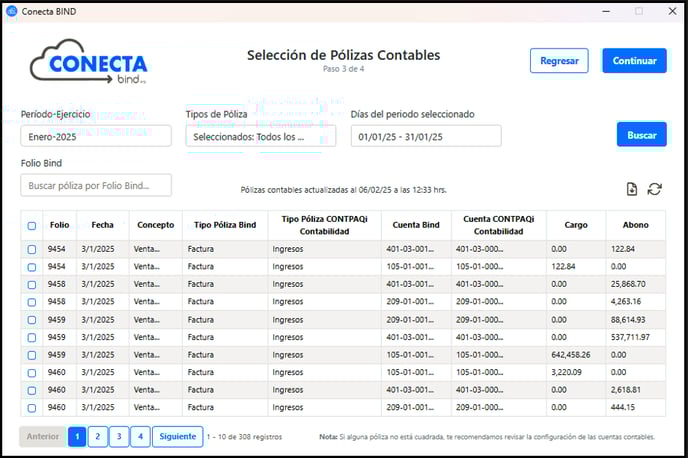The image size is (688, 458).
Task: Click the Selección de Pólizas Contables heading
Action: (x=344, y=55)
